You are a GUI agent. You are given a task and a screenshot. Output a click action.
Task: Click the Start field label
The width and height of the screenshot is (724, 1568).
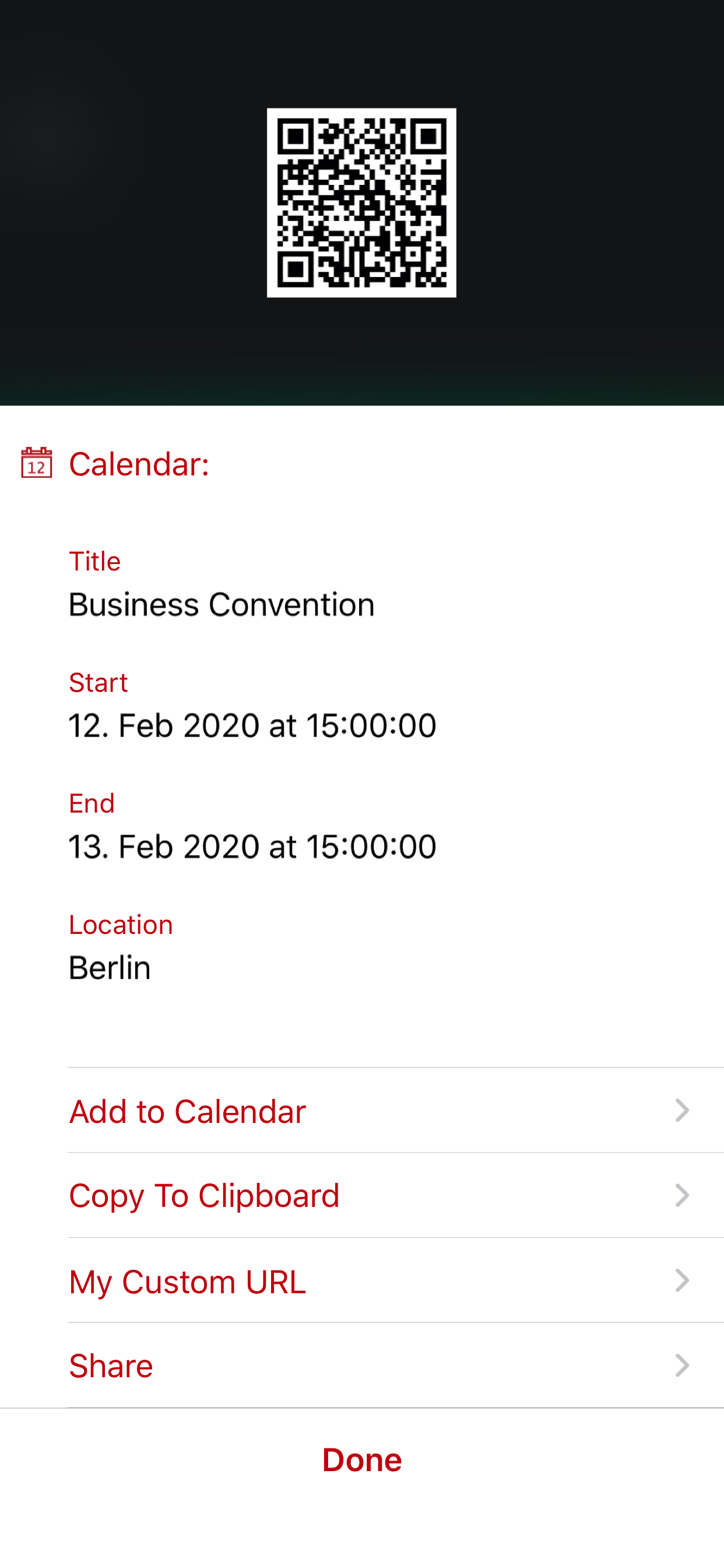click(98, 682)
